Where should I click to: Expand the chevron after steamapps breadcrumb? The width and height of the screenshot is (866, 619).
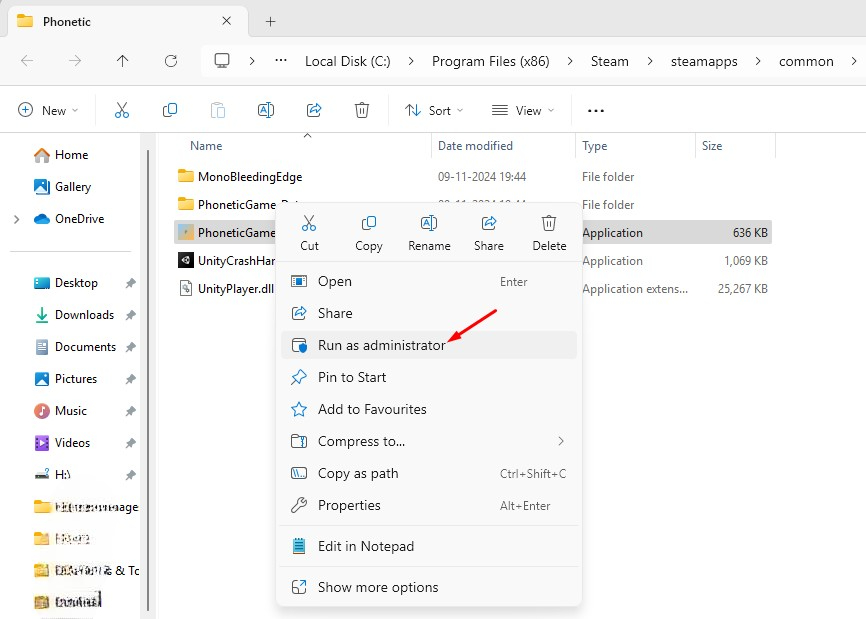758,61
